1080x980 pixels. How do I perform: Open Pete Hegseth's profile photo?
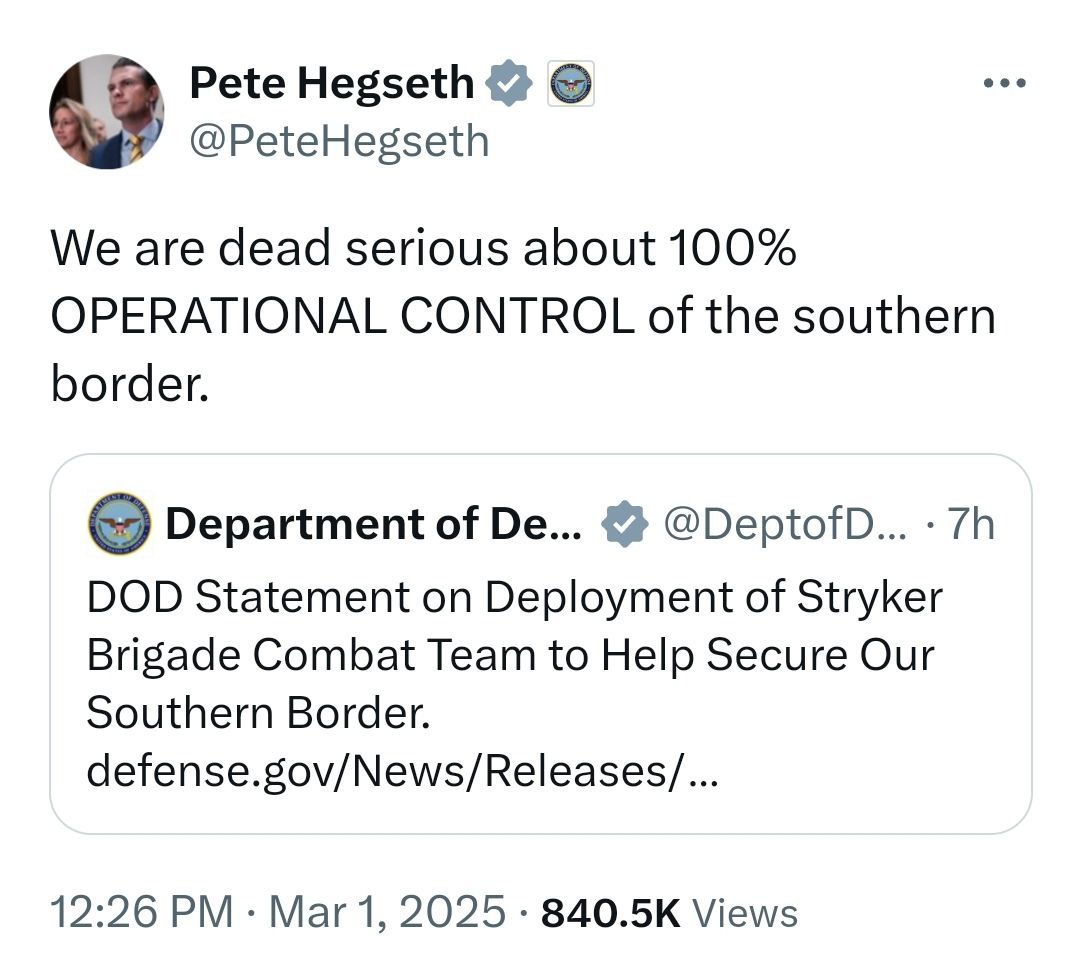tap(107, 112)
